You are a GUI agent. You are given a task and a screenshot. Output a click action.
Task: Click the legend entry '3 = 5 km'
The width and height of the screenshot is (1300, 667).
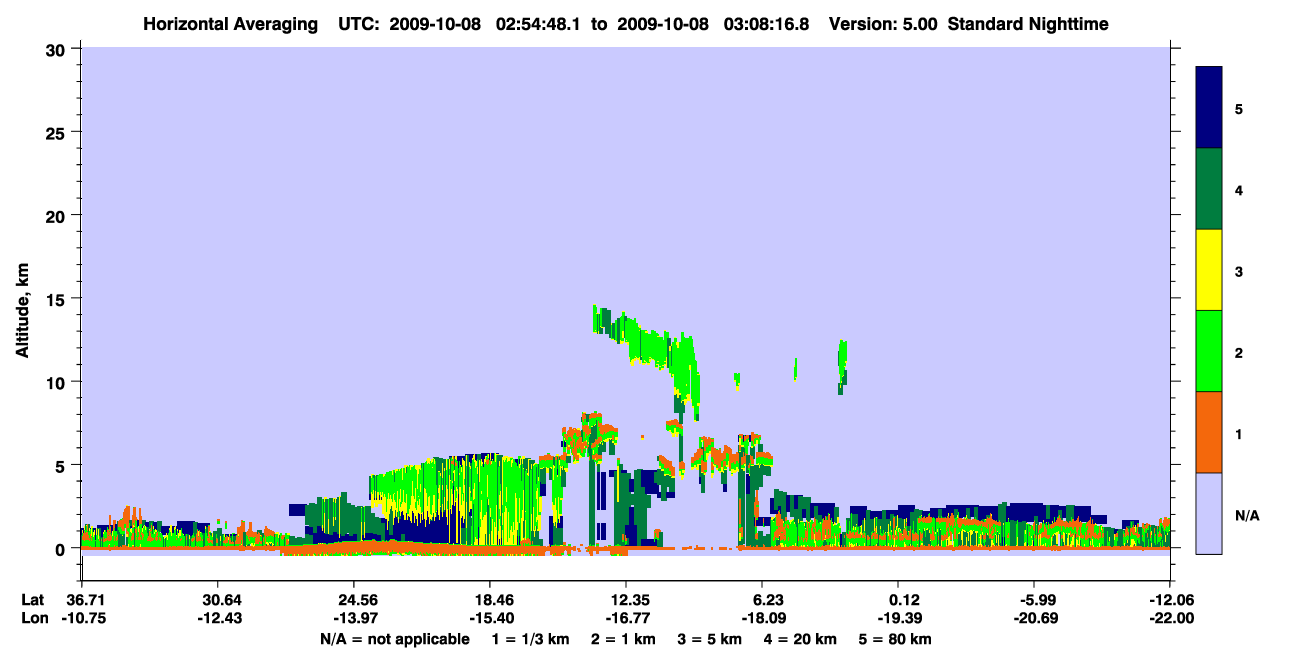pyautogui.click(x=710, y=639)
